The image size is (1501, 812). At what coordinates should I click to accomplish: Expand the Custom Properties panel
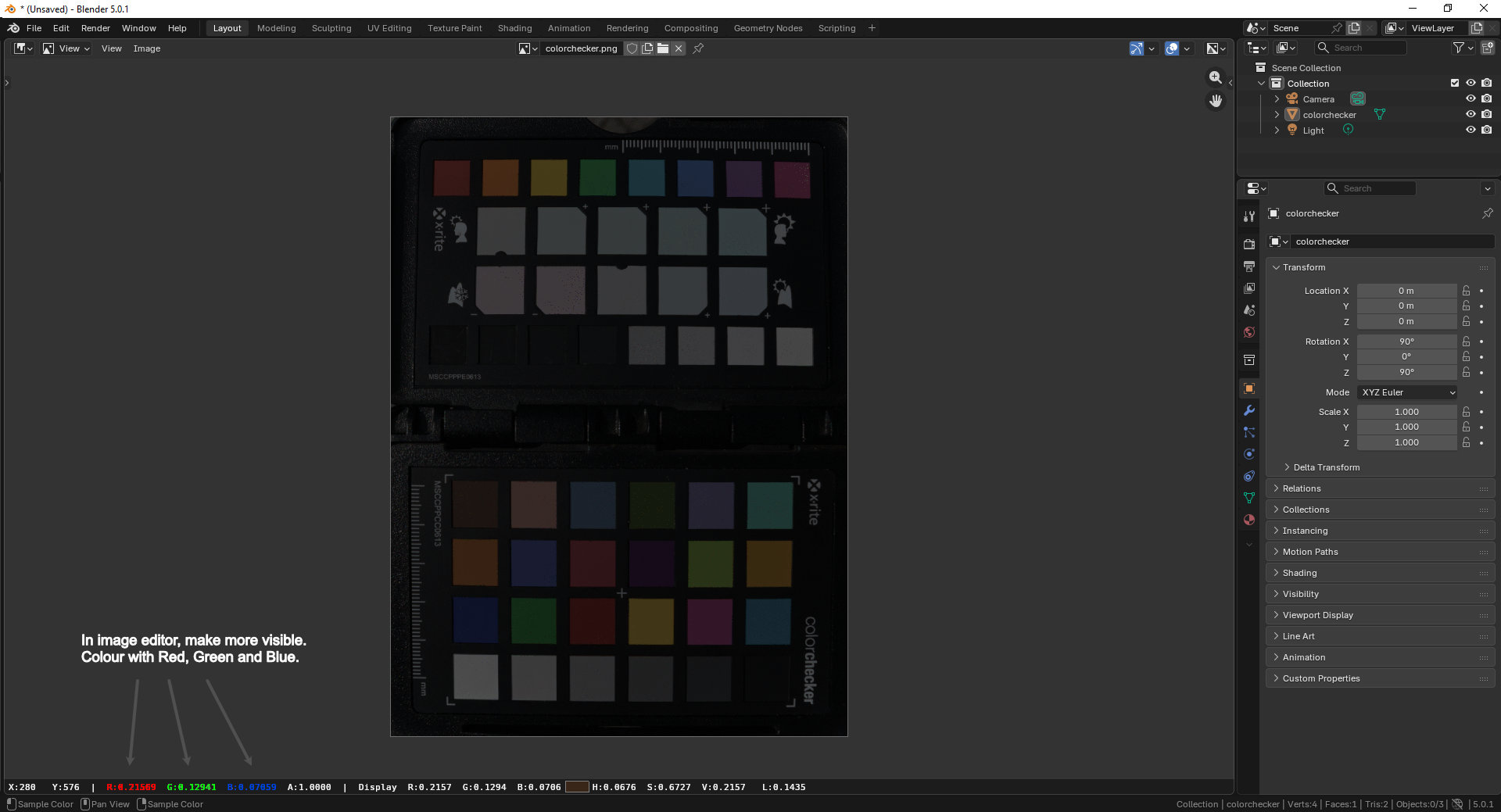tap(1381, 678)
